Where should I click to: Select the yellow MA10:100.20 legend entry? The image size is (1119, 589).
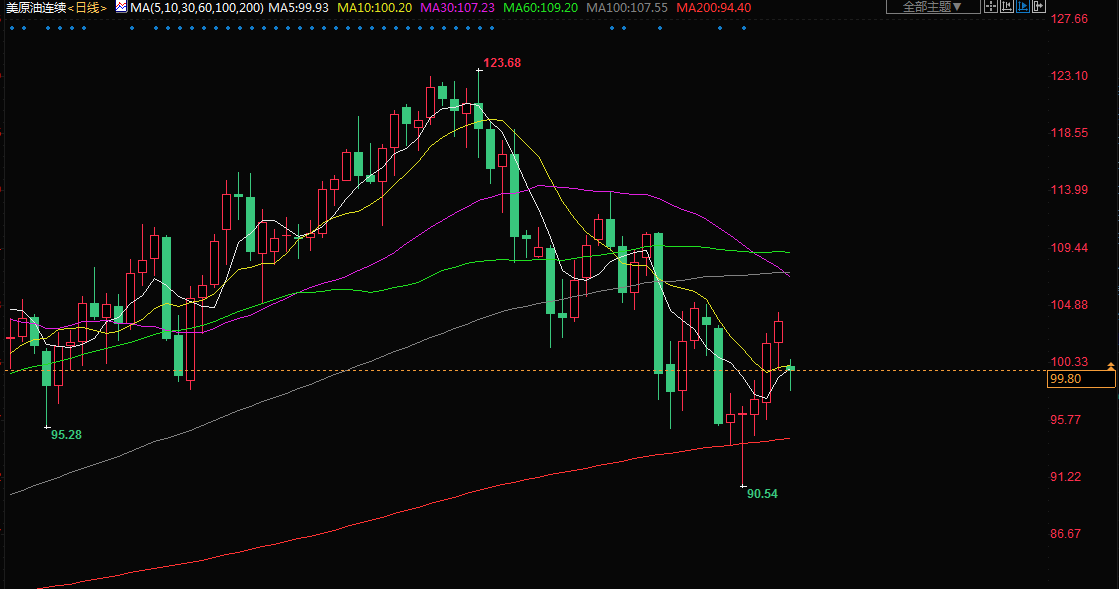[374, 8]
